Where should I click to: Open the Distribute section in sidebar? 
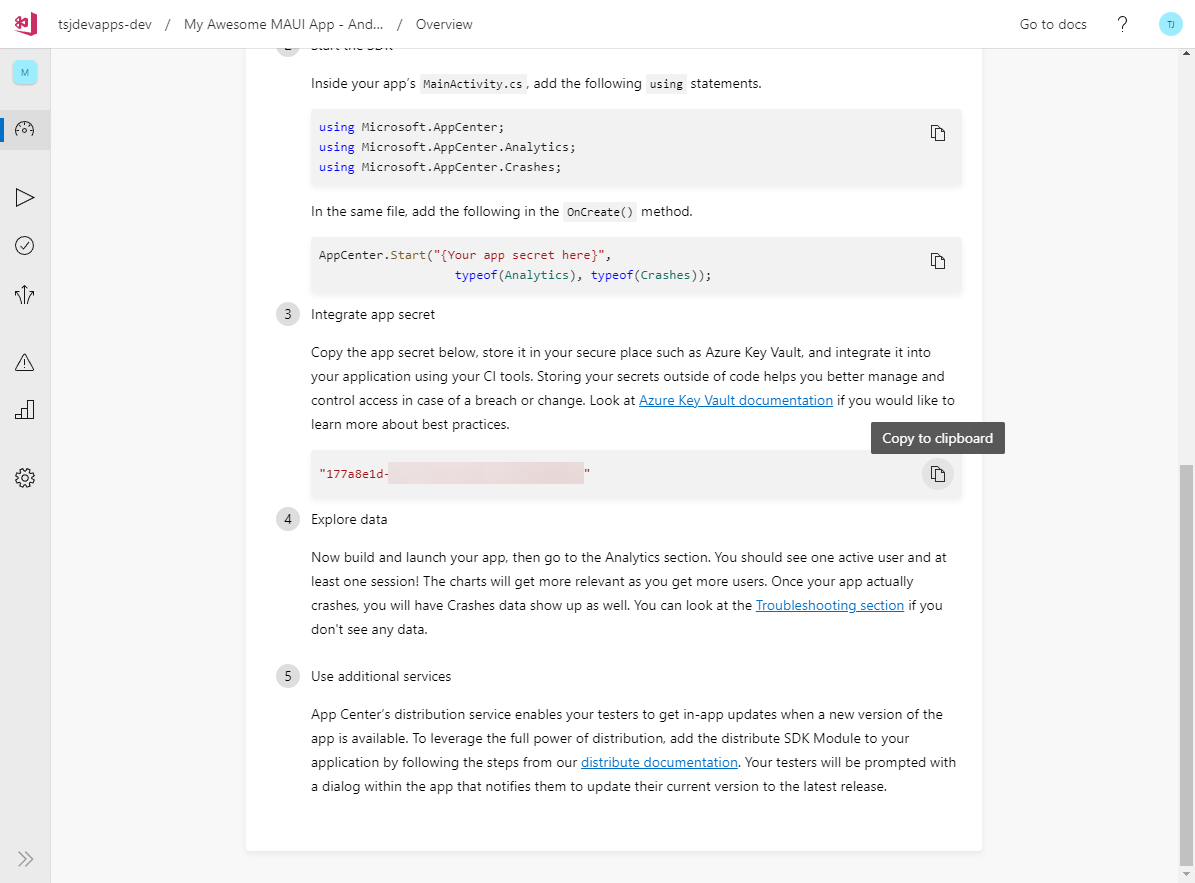[x=25, y=294]
